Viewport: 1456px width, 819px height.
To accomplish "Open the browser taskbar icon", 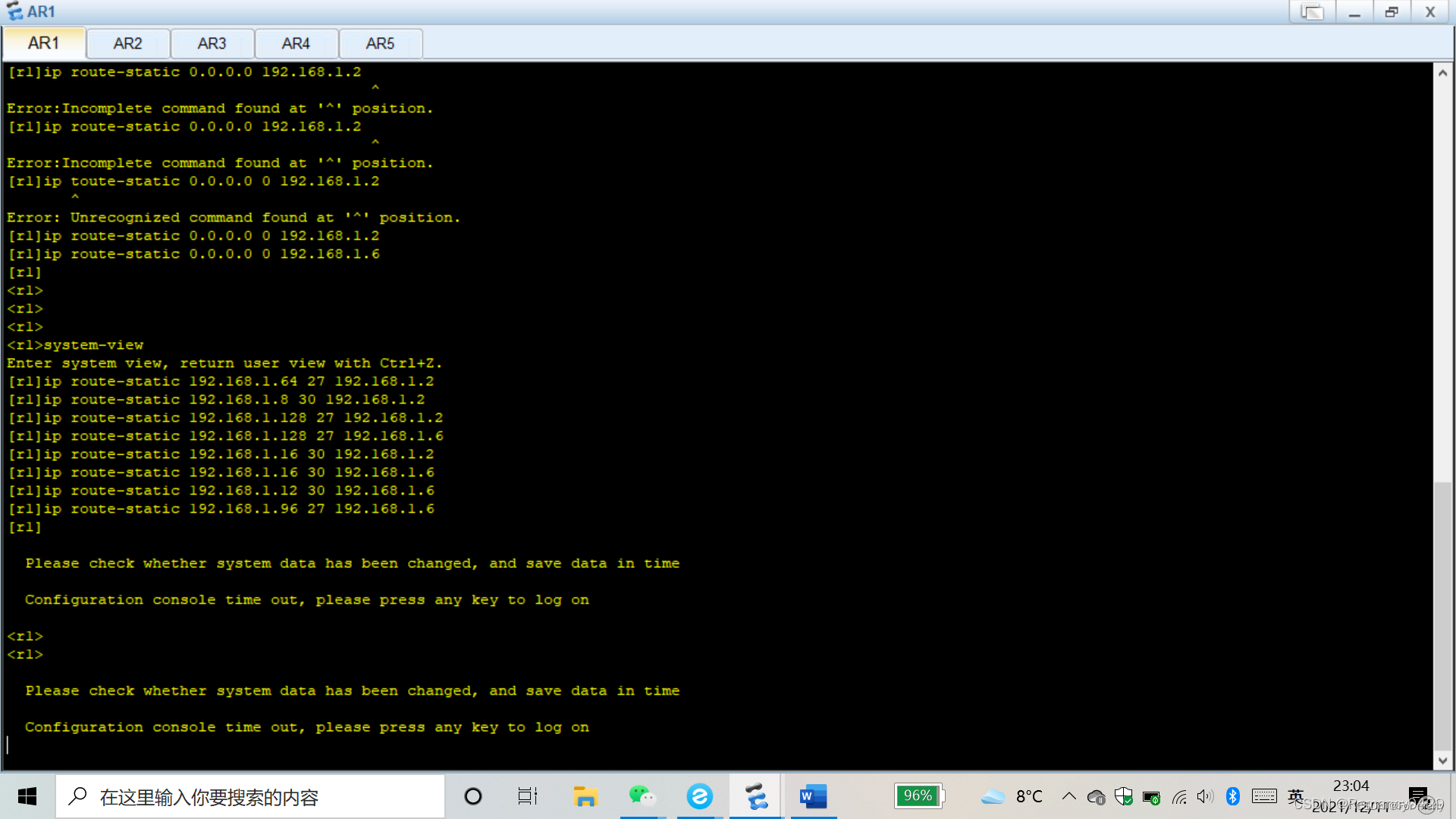I will pos(699,796).
